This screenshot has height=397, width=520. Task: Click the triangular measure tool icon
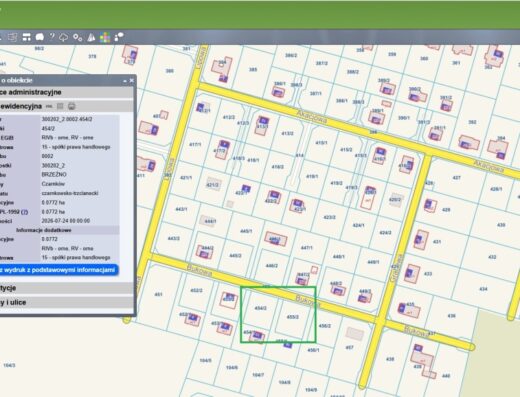point(91,37)
